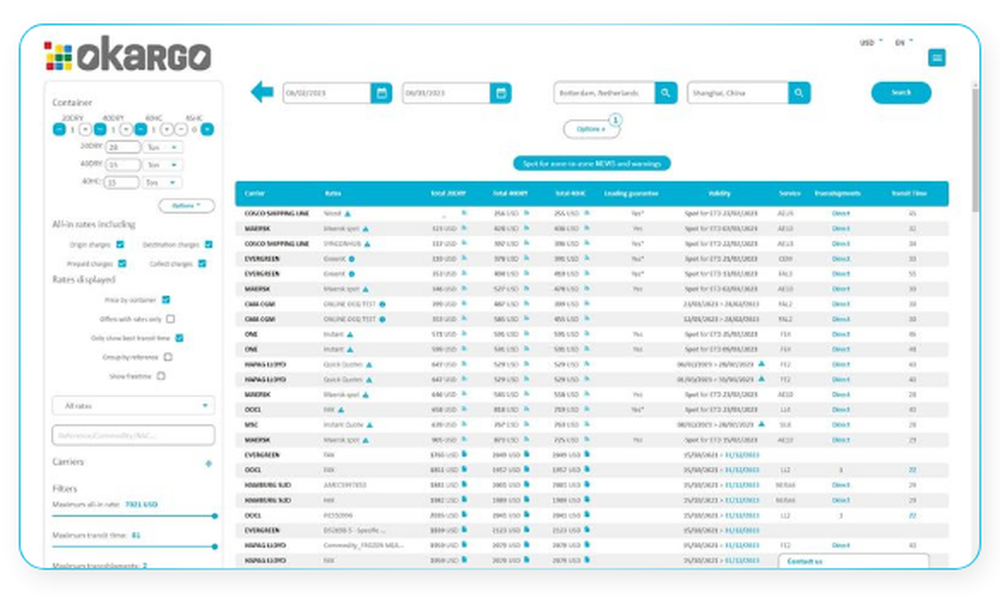Expand the Options dropdown in the Container panel
This screenshot has width=1000, height=602.
186,205
